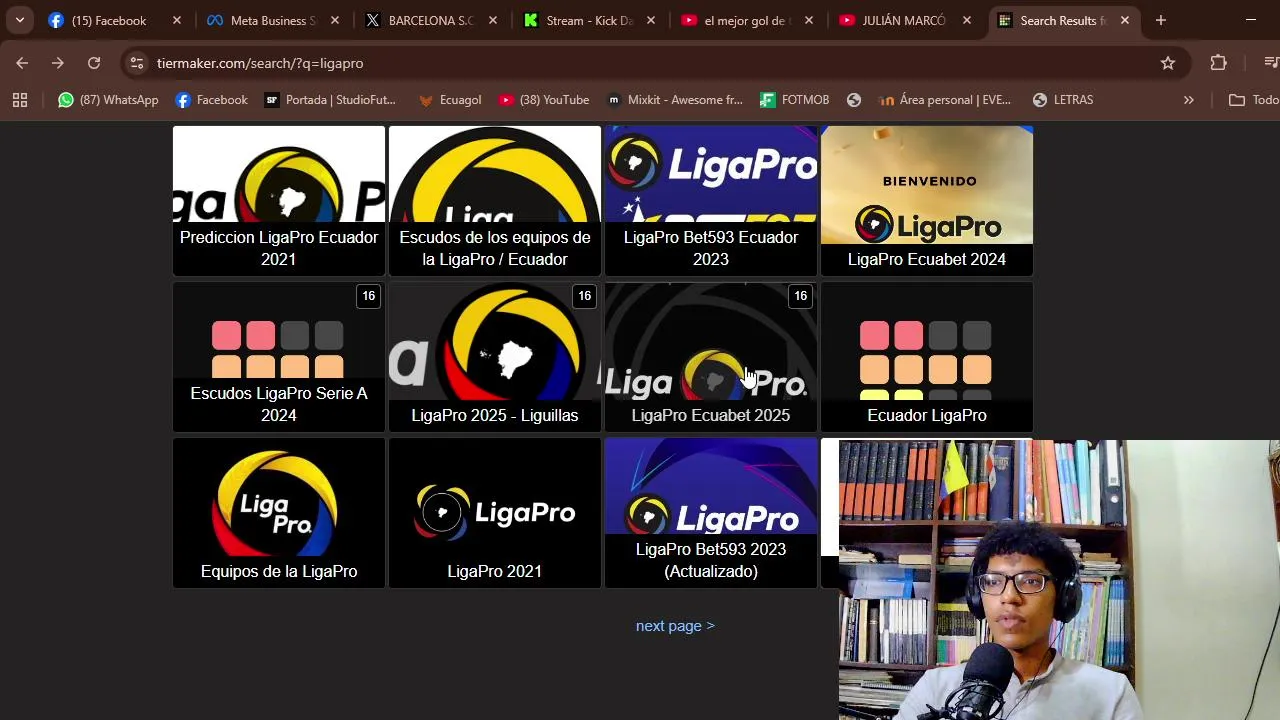The height and width of the screenshot is (720, 1280).
Task: Open Prediccion LigaPro Ecuador 2021 template
Action: pyautogui.click(x=279, y=201)
